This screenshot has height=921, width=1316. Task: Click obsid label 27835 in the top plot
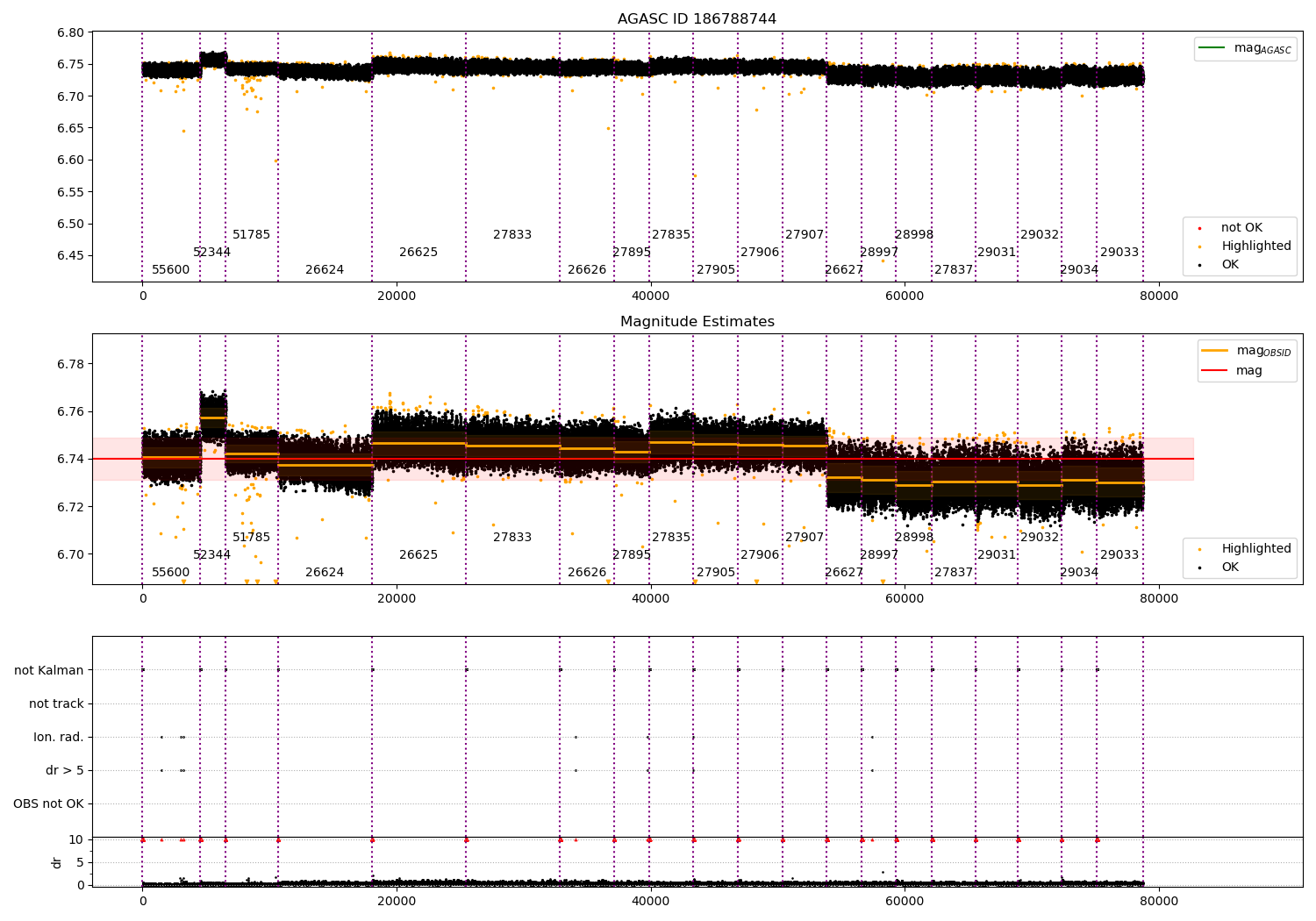[671, 235]
